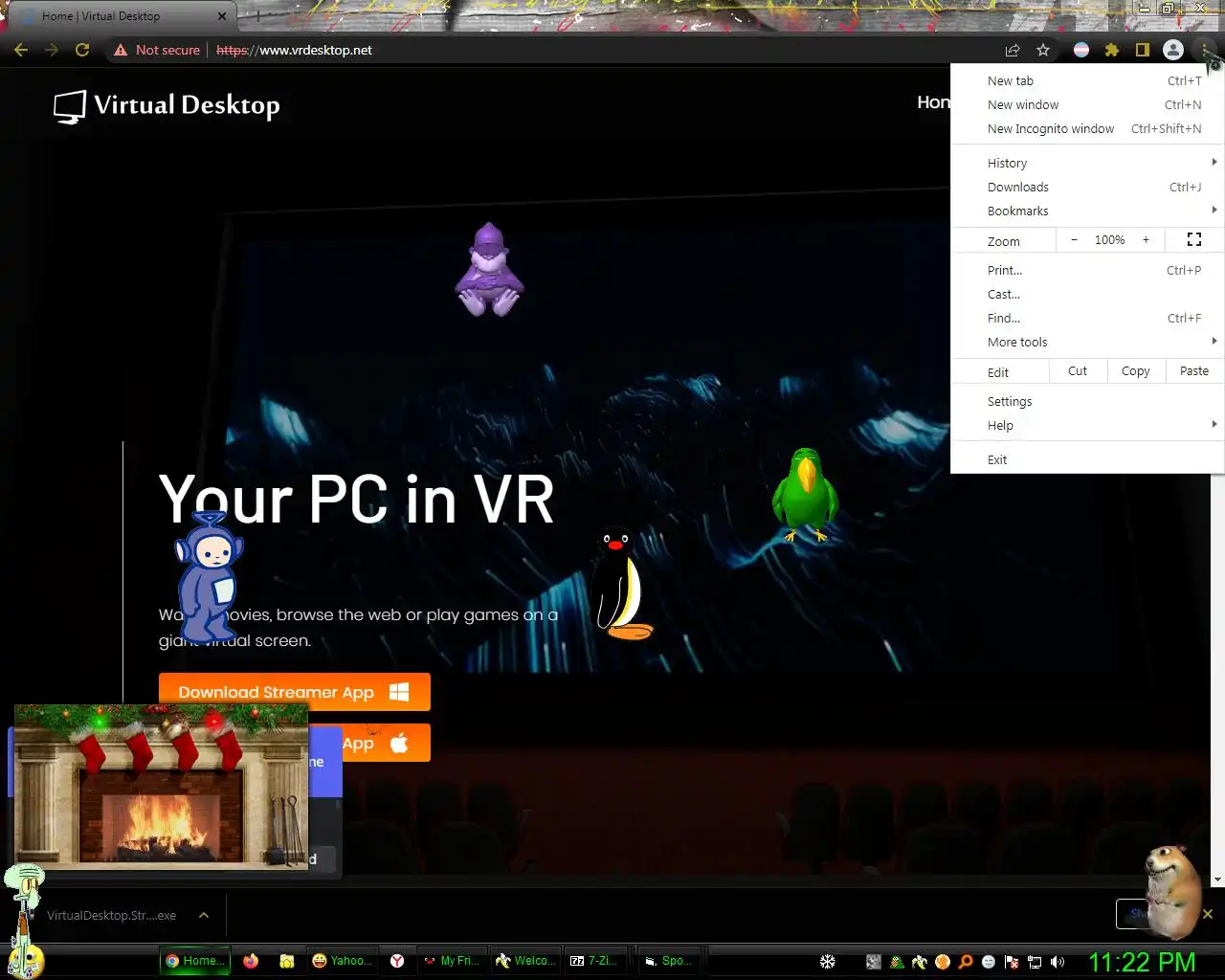
Task: Open the Extensions puzzle piece menu
Action: pyautogui.click(x=1112, y=50)
